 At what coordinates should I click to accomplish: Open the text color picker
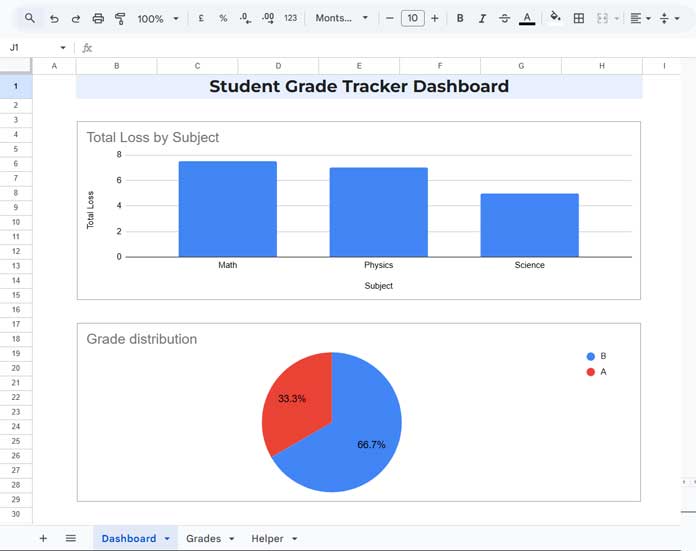527,19
